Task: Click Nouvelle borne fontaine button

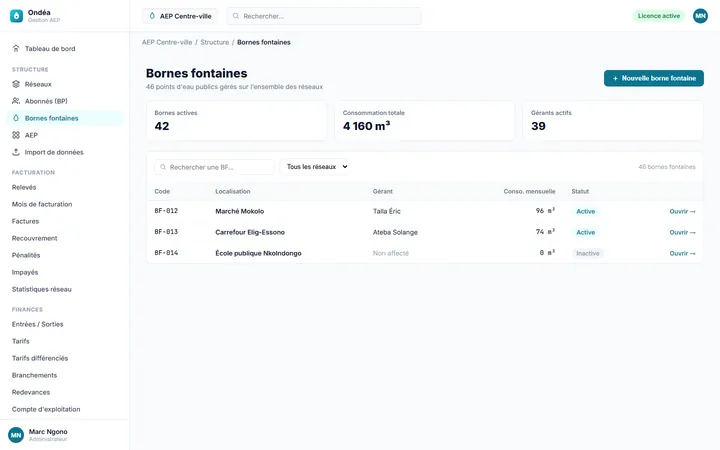Action: point(654,78)
